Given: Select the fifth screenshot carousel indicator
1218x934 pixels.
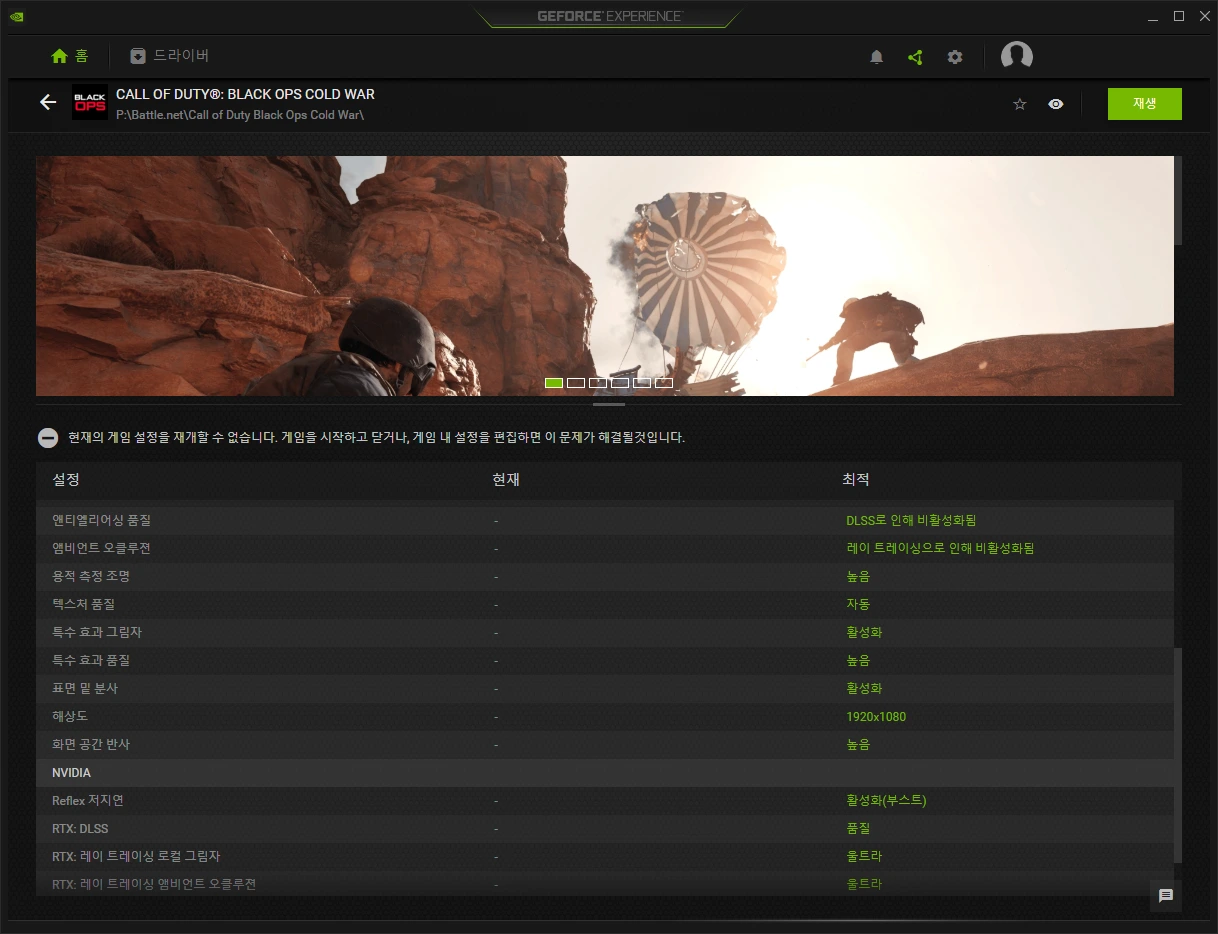Looking at the screenshot, I should pos(642,383).
